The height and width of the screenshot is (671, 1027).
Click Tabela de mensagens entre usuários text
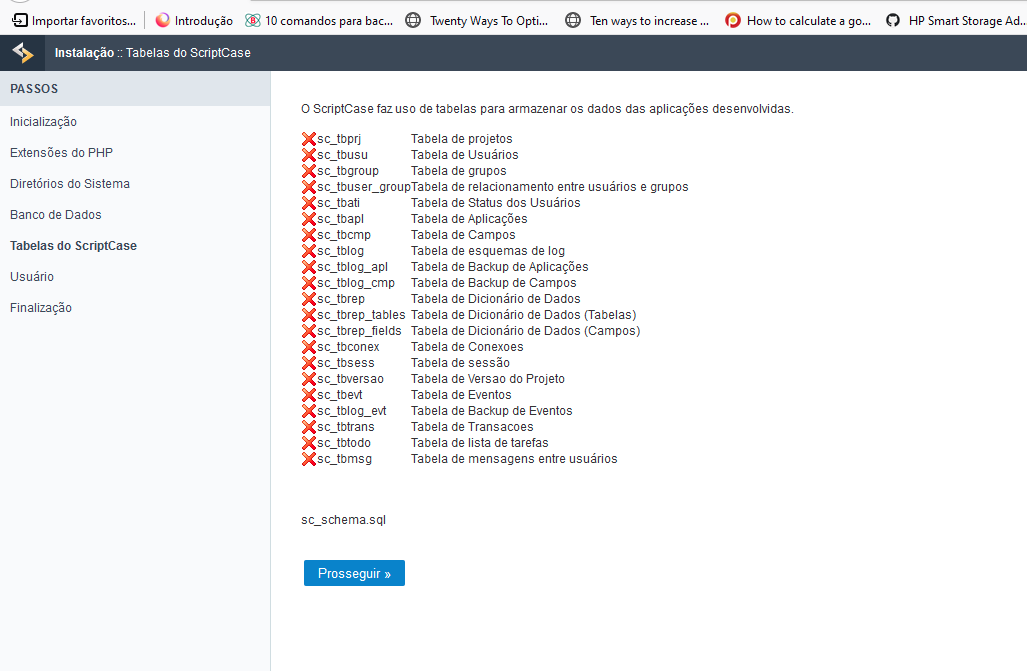tap(514, 459)
